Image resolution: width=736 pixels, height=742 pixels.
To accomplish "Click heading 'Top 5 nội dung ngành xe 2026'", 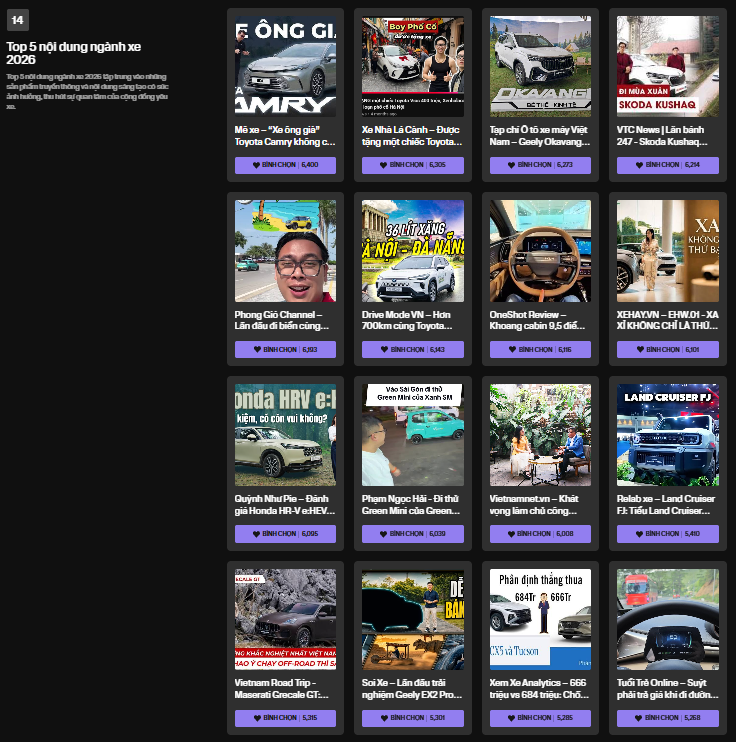I will coord(73,53).
